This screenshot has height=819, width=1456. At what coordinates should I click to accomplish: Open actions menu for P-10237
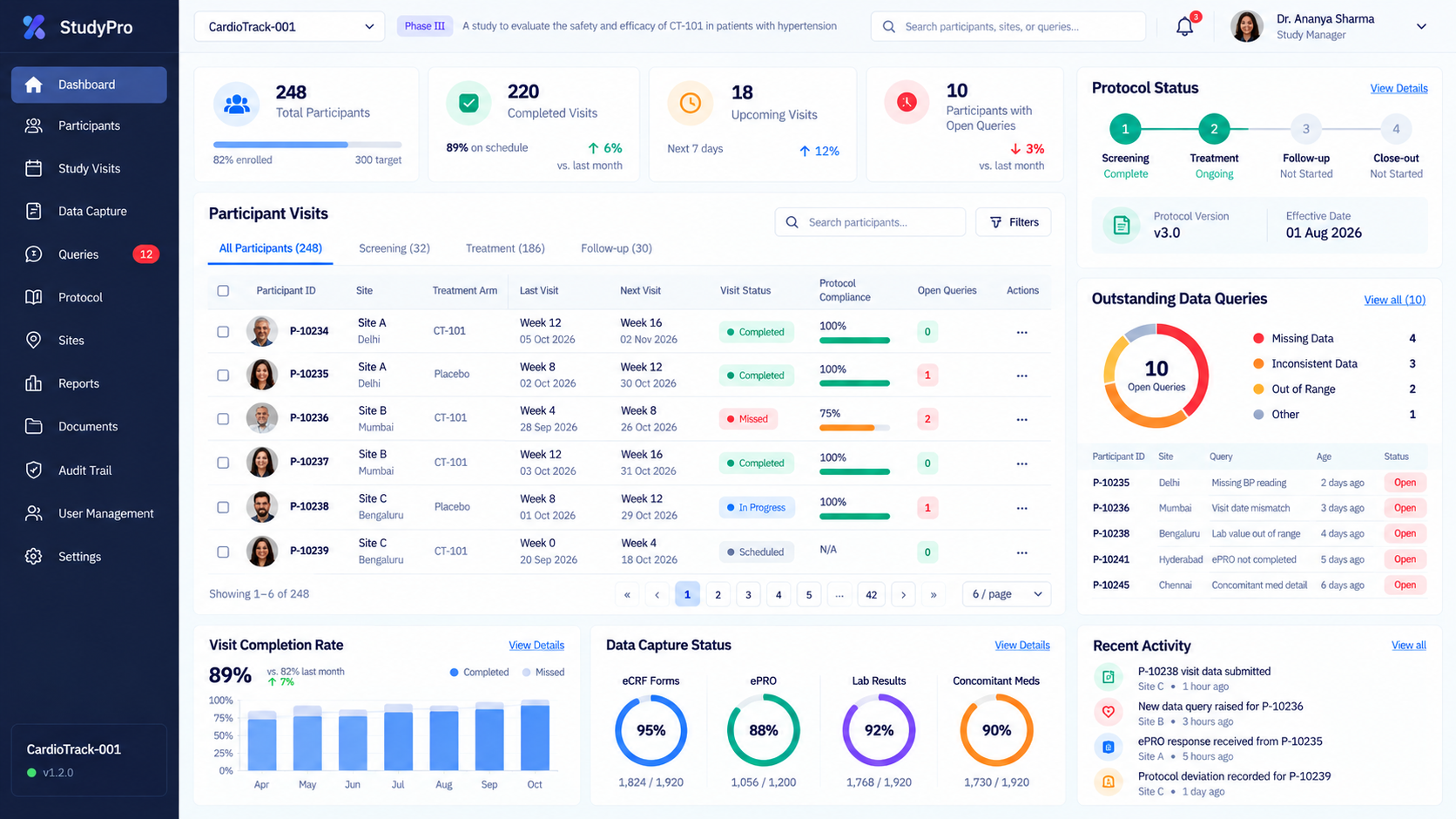coord(1021,464)
